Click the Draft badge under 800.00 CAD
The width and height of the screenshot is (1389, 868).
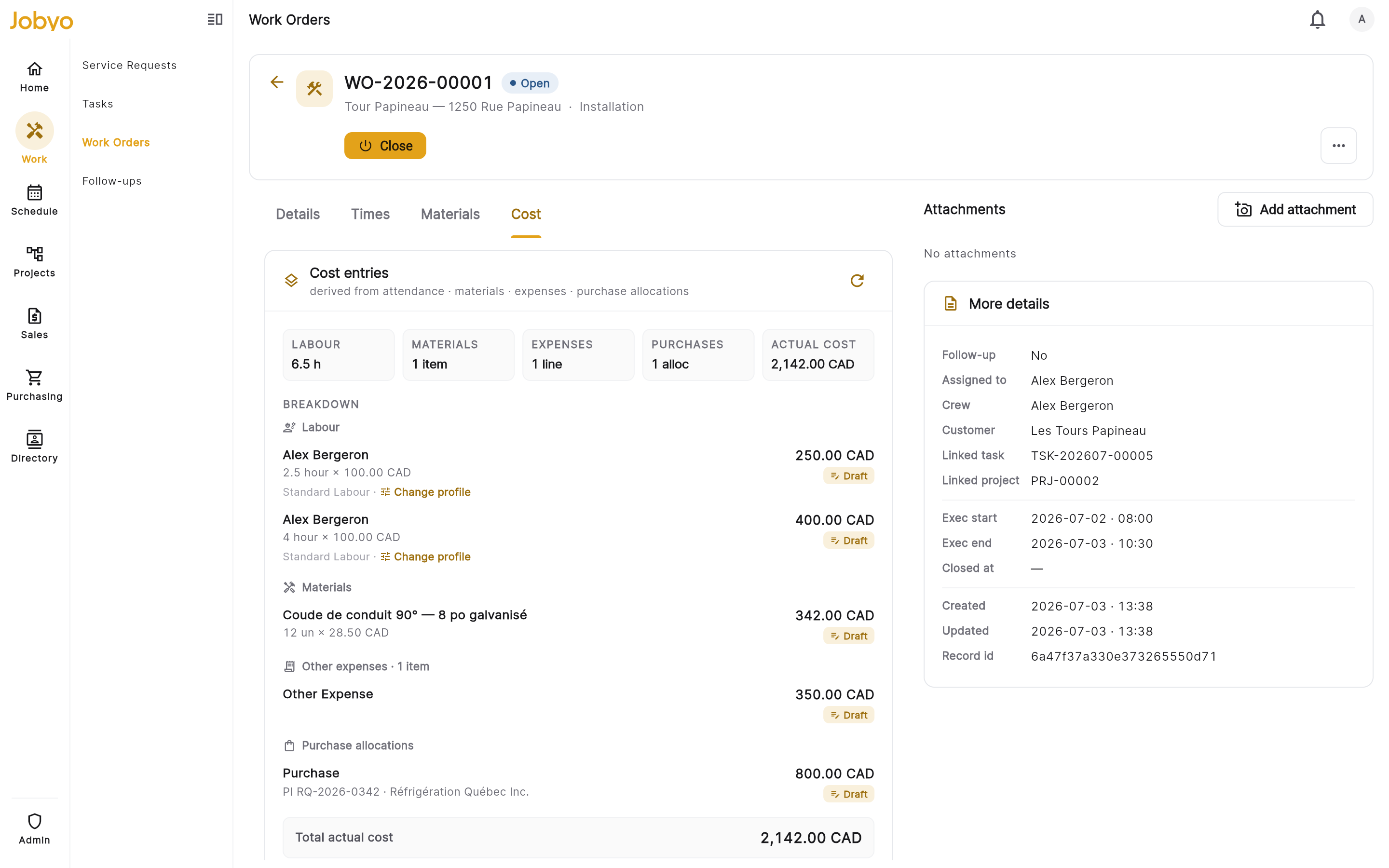tap(849, 795)
